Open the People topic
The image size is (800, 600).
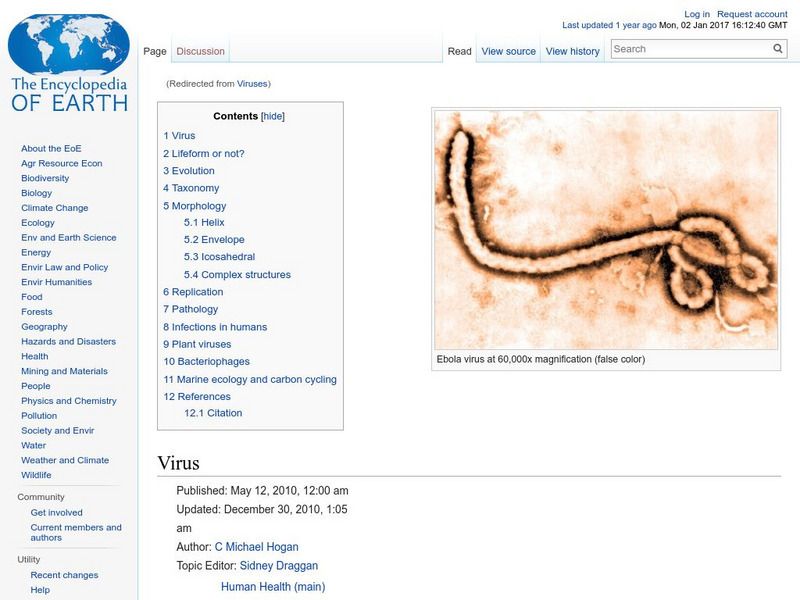pos(36,386)
